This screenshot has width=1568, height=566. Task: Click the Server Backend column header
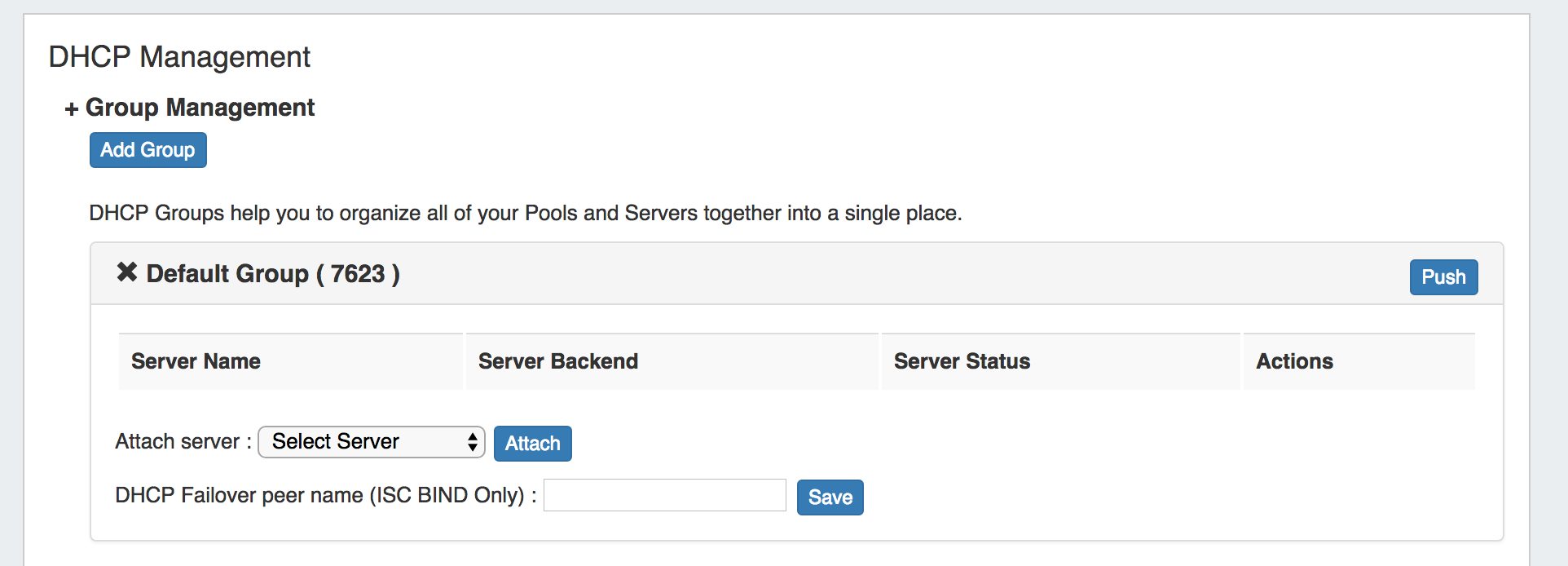click(x=557, y=361)
